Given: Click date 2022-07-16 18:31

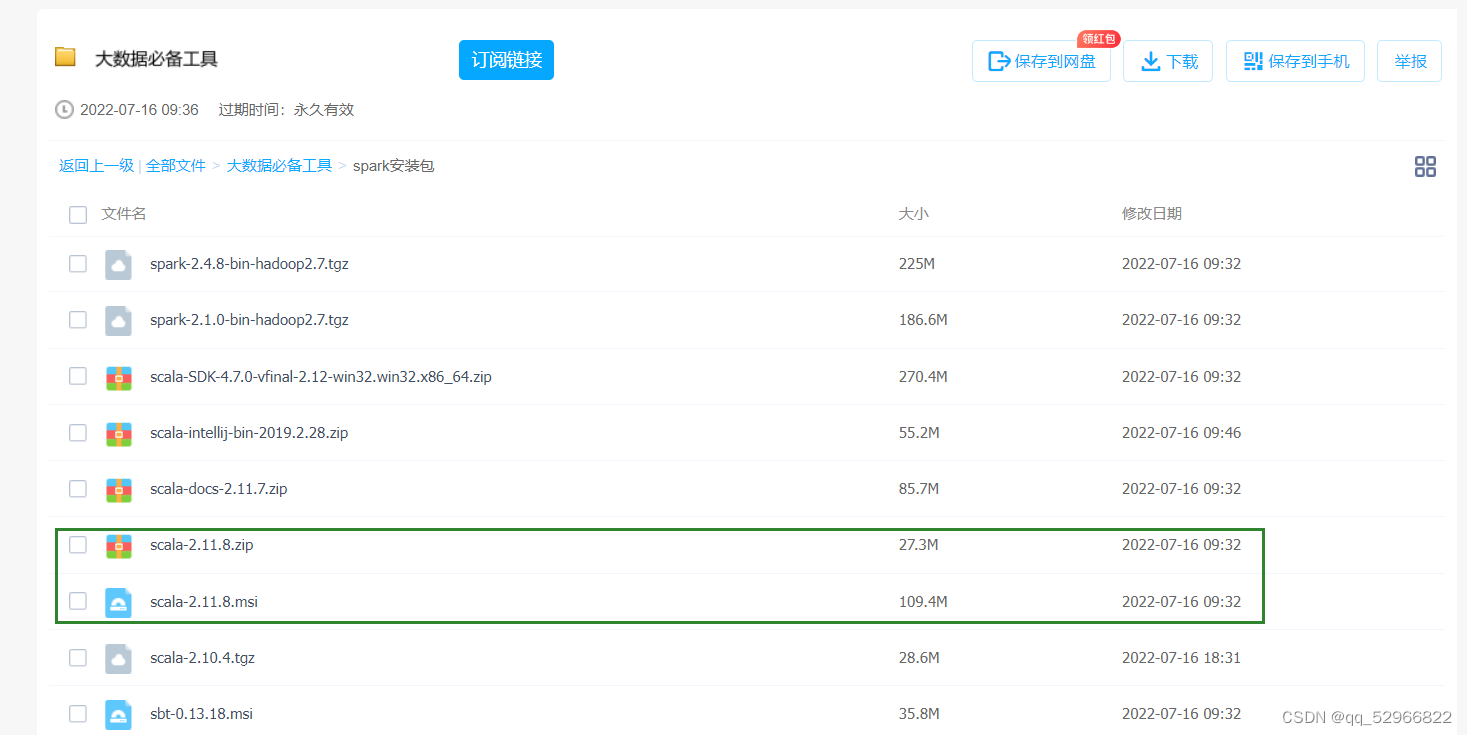Looking at the screenshot, I should 1181,658.
